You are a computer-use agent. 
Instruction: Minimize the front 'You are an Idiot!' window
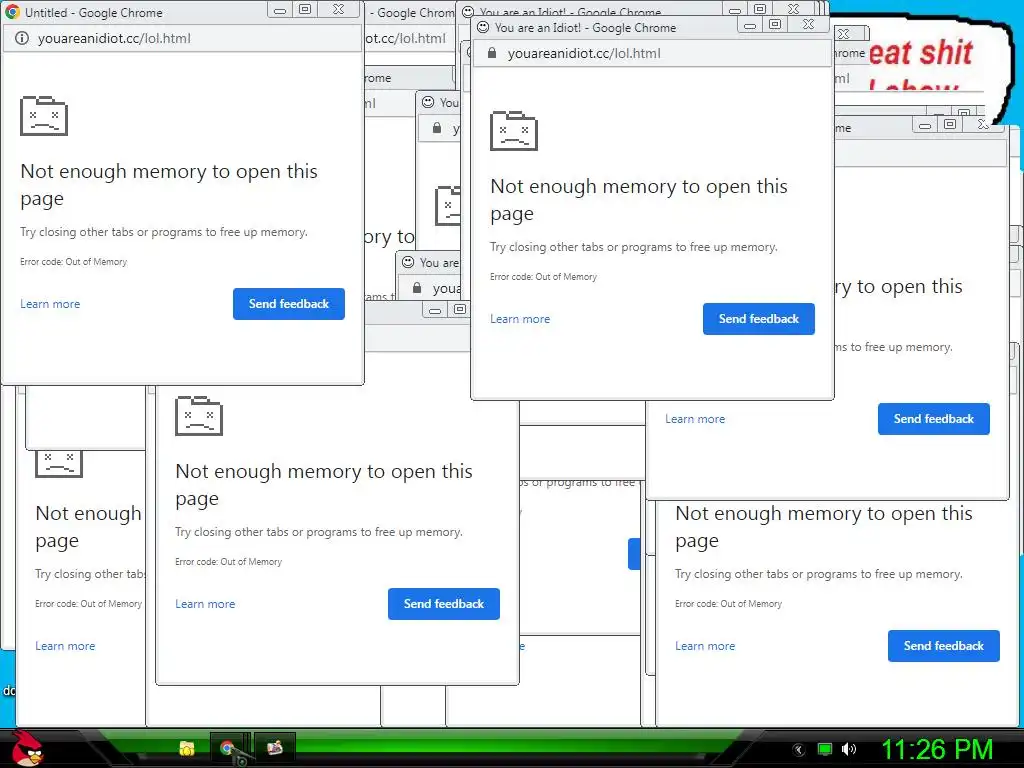[x=750, y=25]
